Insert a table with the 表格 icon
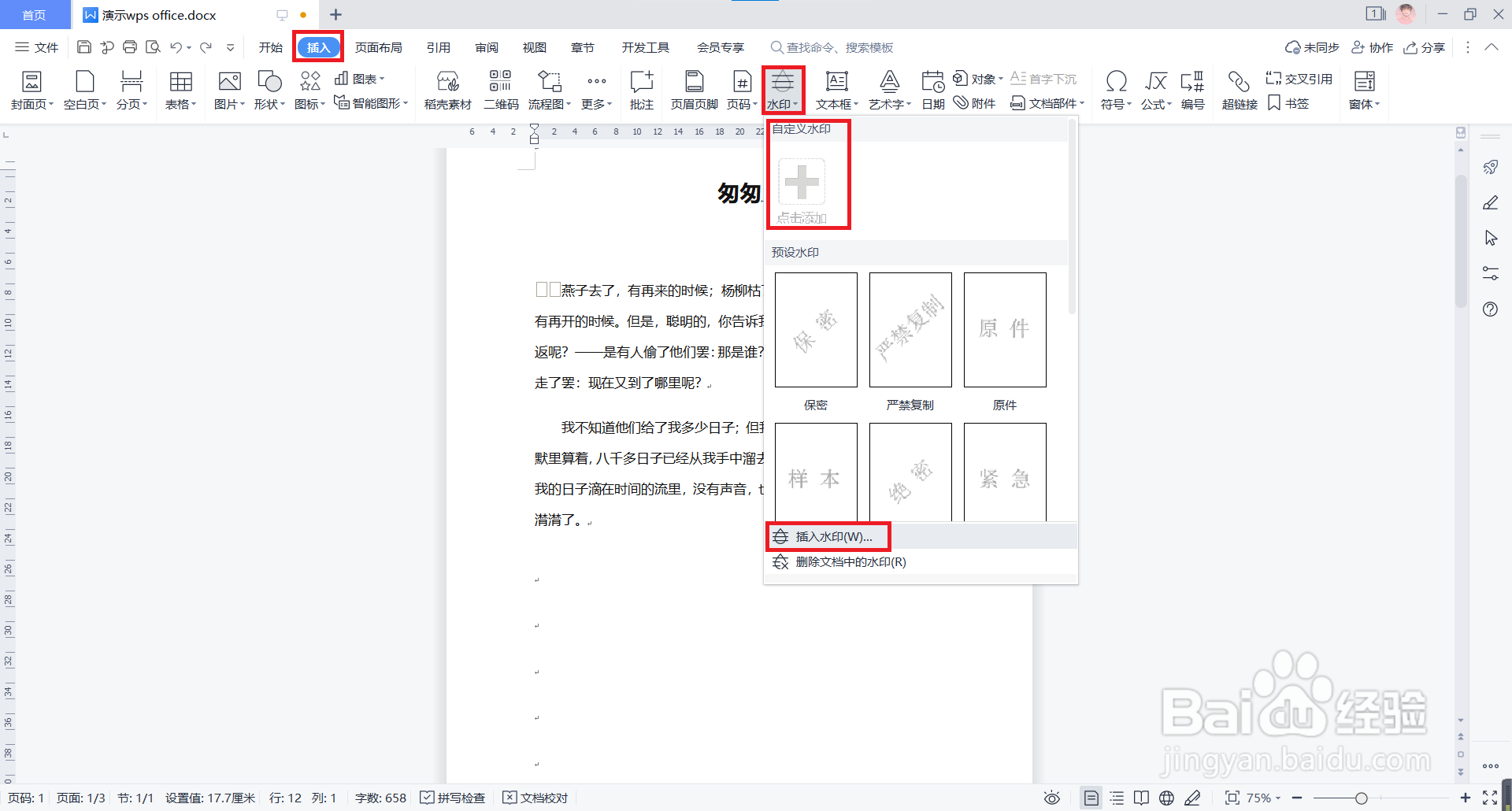The height and width of the screenshot is (811, 1512). (180, 89)
